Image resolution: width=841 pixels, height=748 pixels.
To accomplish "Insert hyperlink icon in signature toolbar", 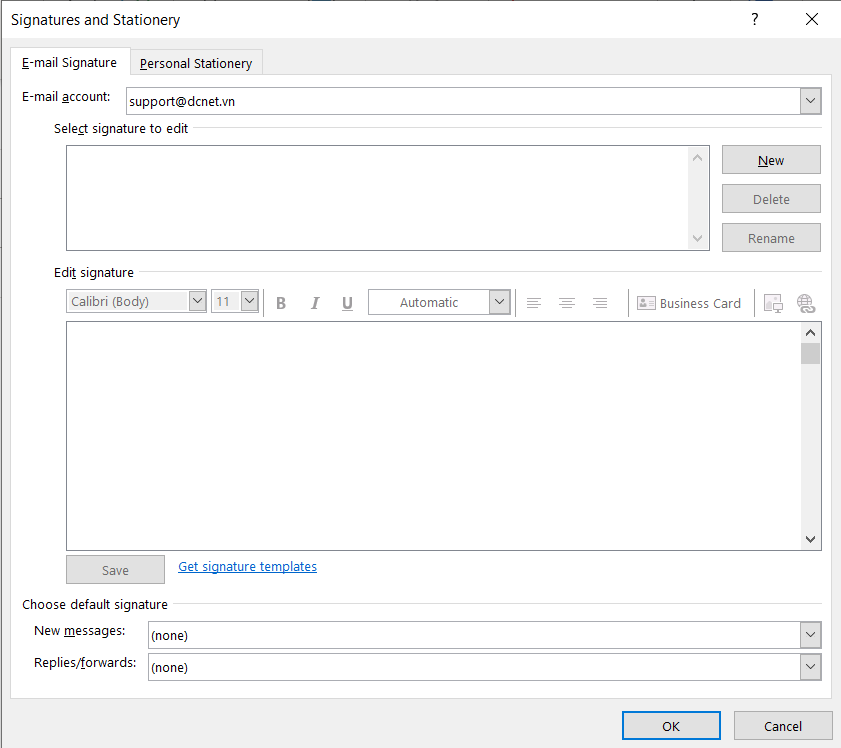I will point(806,303).
